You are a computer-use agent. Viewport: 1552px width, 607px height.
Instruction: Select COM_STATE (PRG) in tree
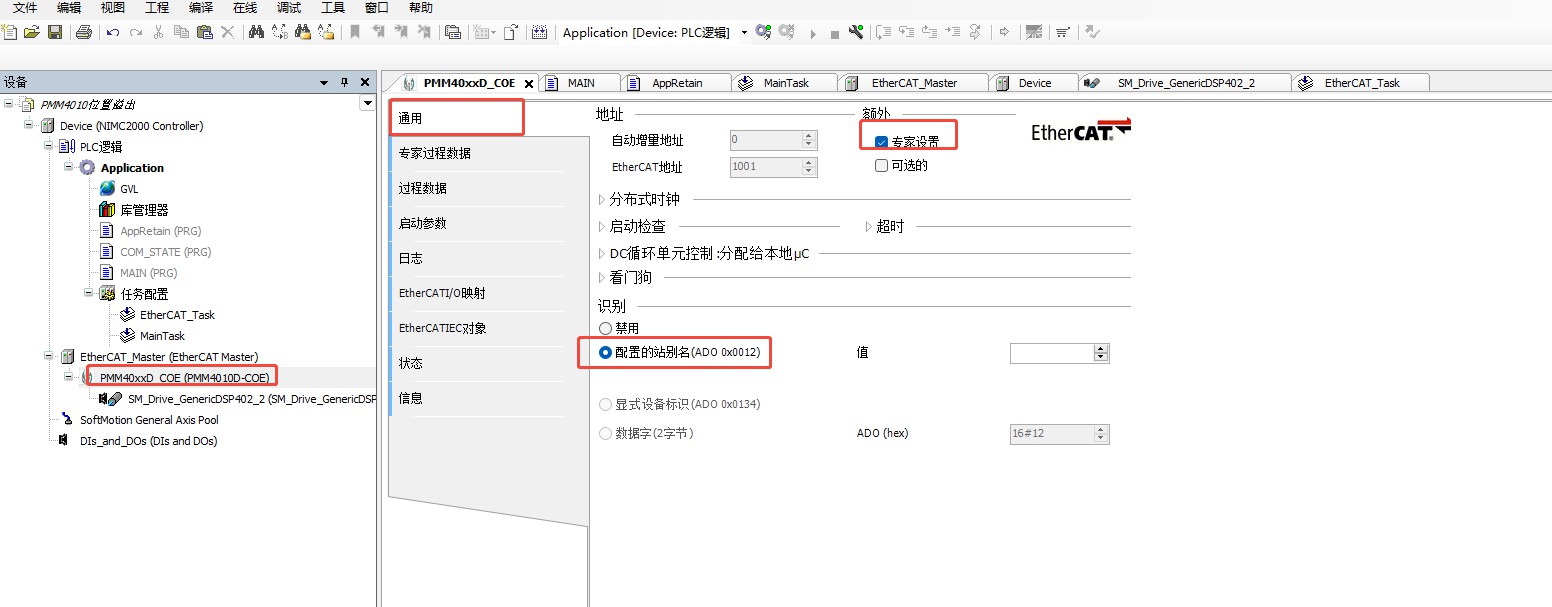click(x=166, y=252)
